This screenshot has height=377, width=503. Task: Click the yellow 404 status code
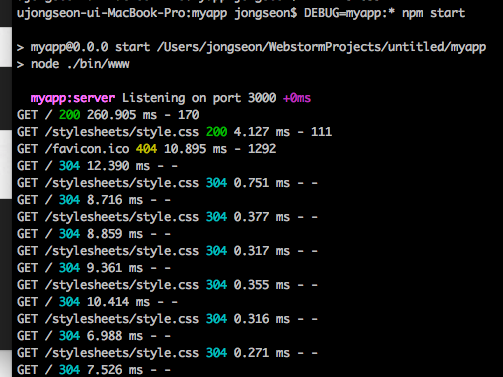click(146, 149)
